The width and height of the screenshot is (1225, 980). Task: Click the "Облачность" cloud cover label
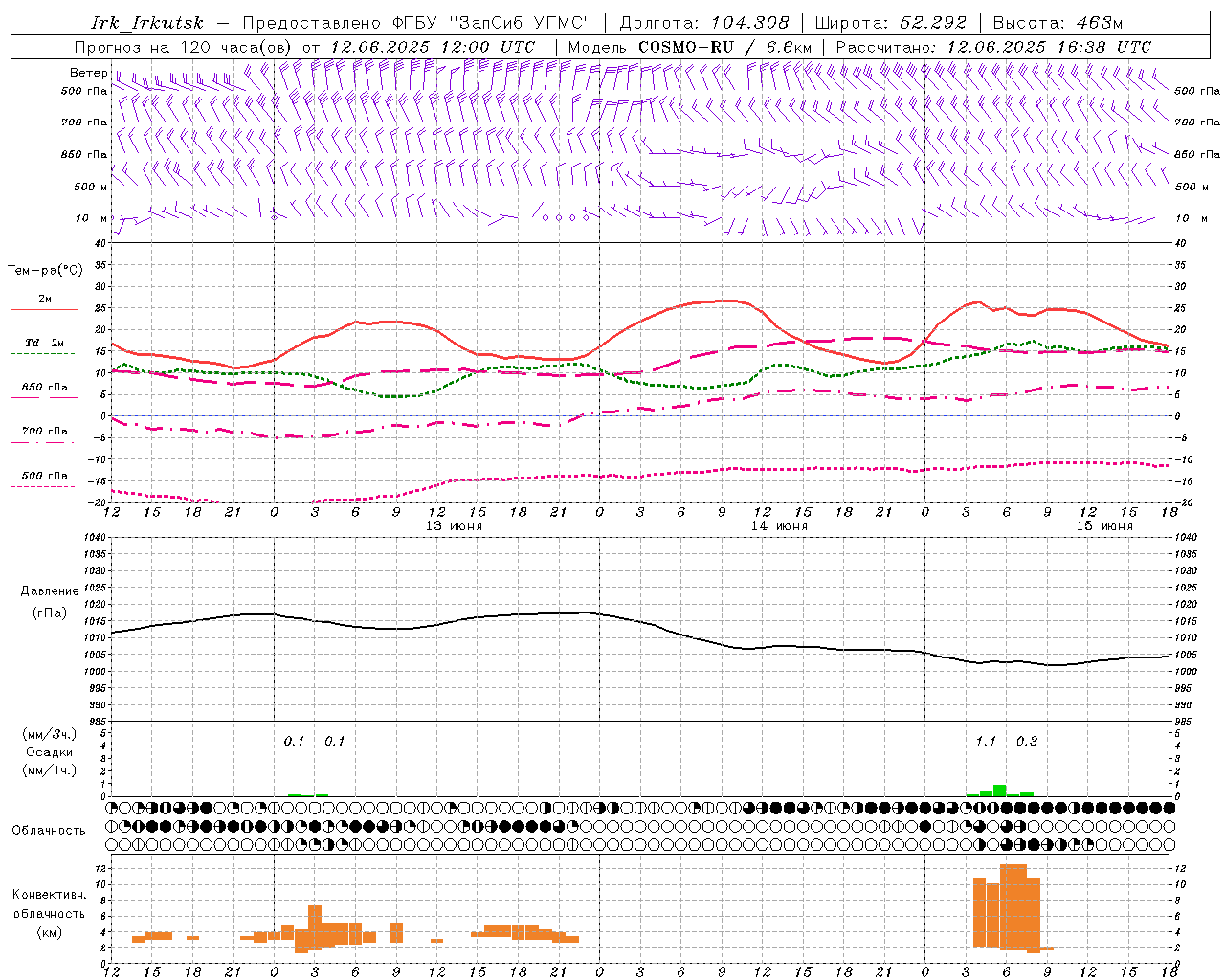[49, 831]
